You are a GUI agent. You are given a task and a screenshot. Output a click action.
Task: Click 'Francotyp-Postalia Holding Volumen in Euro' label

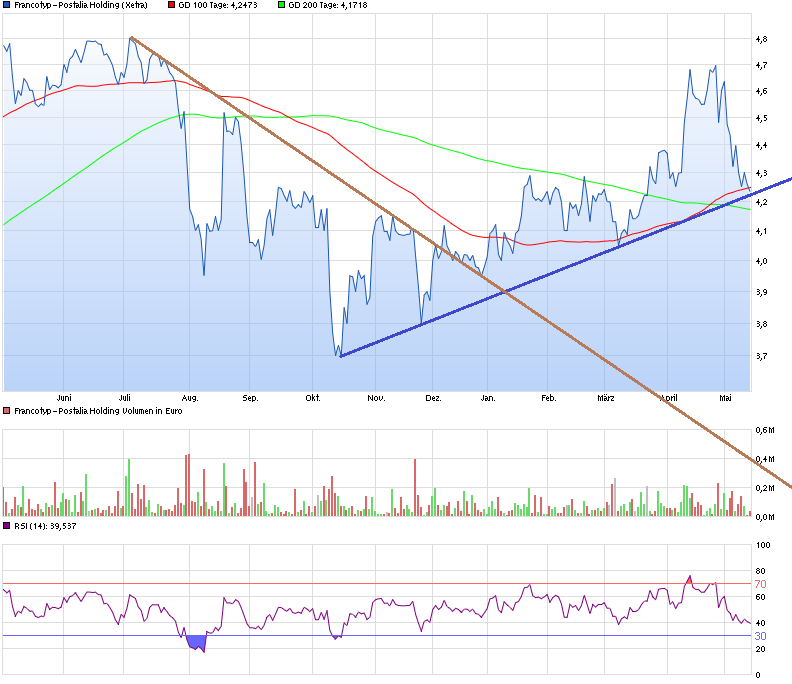tap(98, 411)
